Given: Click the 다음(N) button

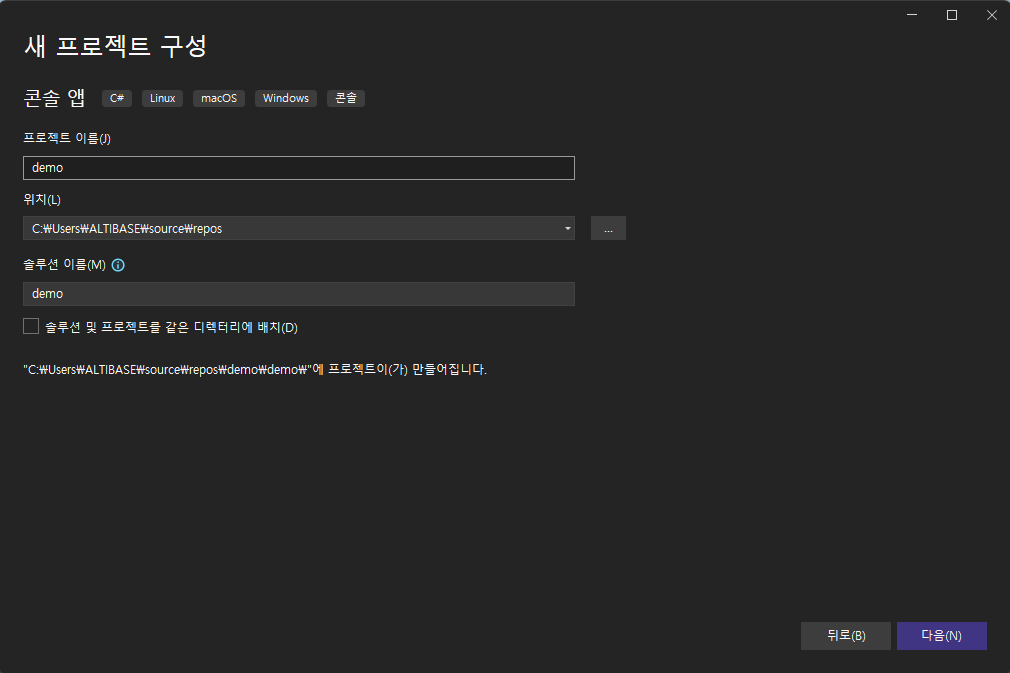Looking at the screenshot, I should click(941, 636).
